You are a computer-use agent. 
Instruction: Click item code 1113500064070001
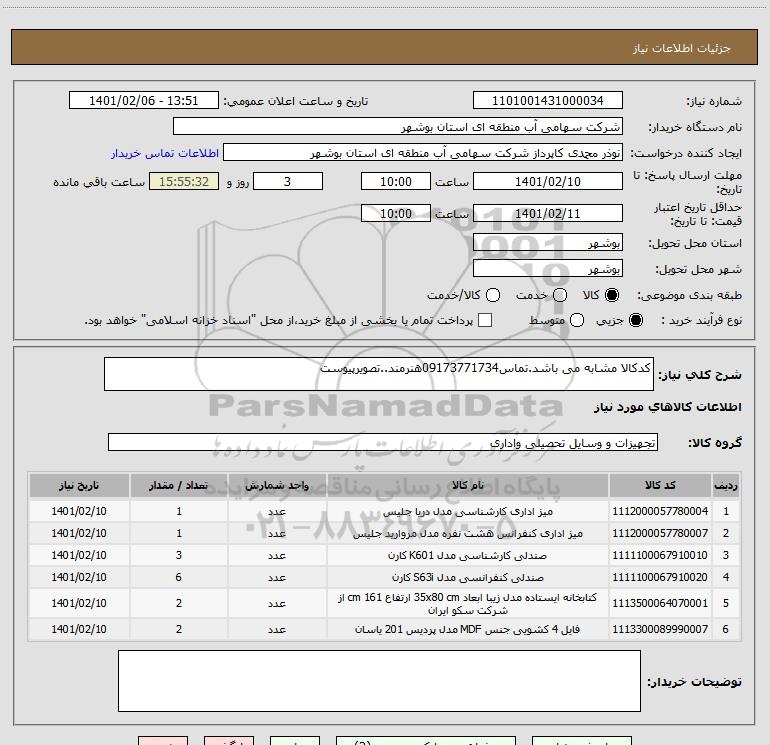(660, 604)
